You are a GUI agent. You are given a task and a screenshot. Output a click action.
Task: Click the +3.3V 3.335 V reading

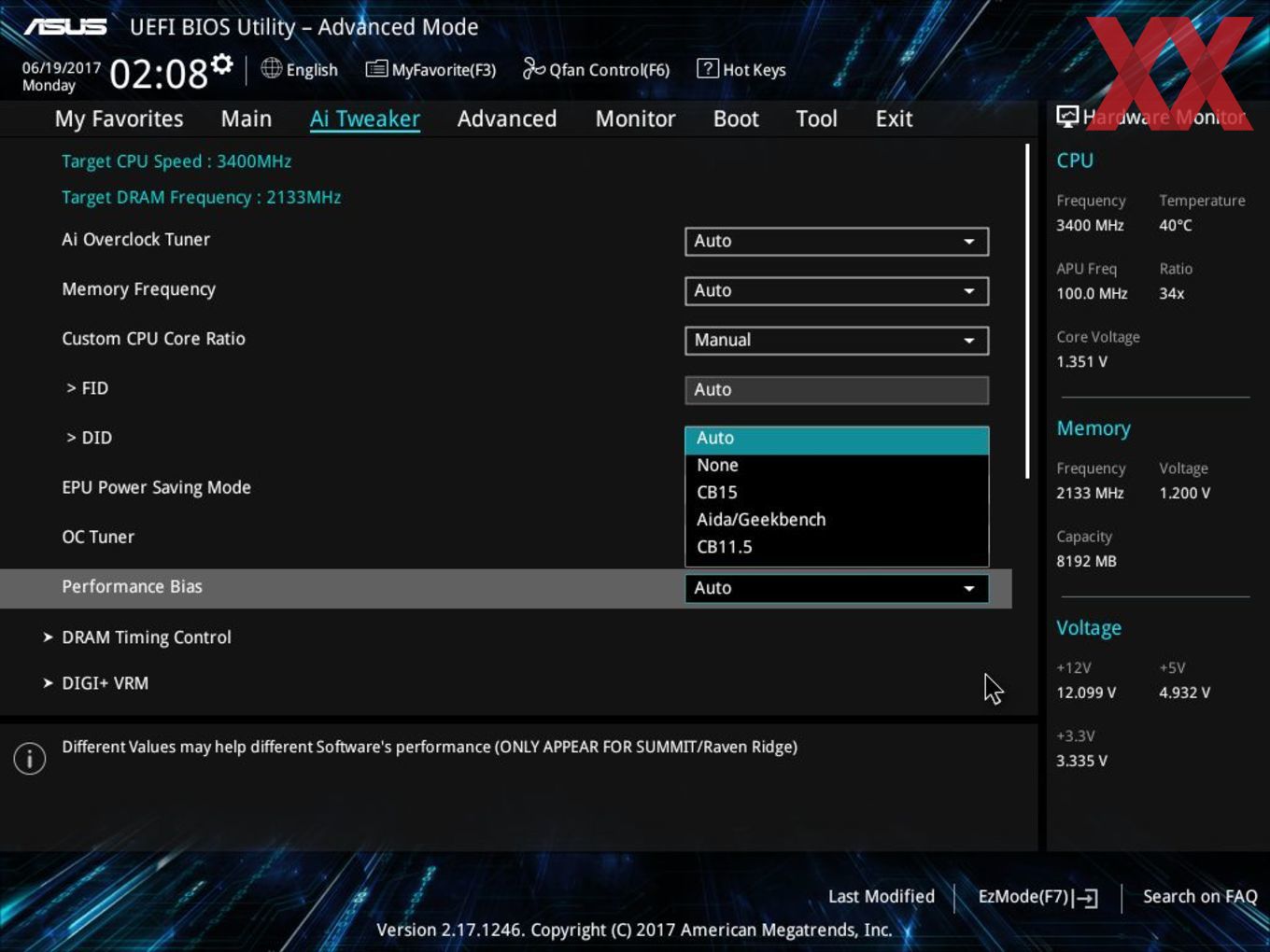[x=1081, y=761]
